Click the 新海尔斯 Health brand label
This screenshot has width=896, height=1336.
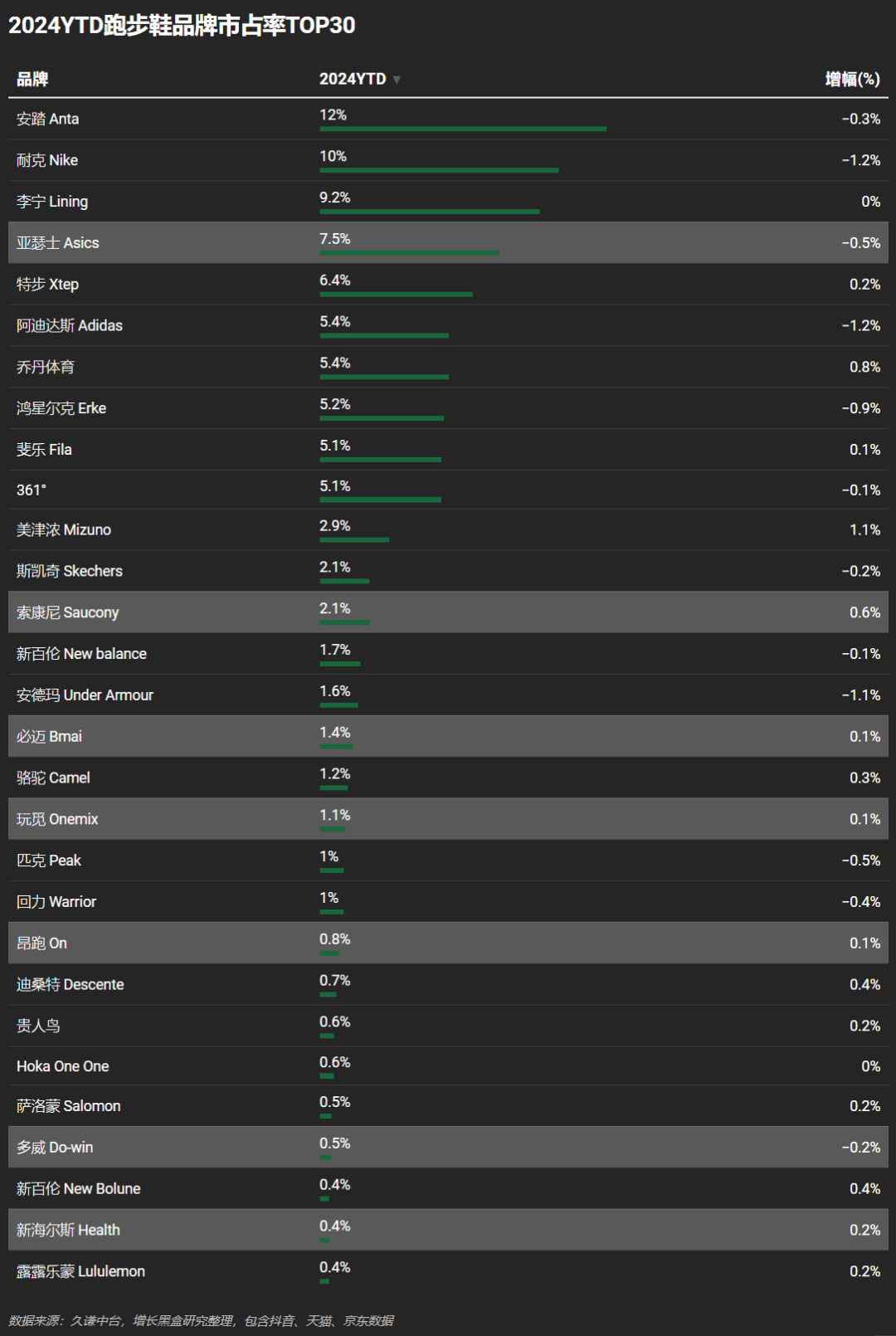point(68,1230)
